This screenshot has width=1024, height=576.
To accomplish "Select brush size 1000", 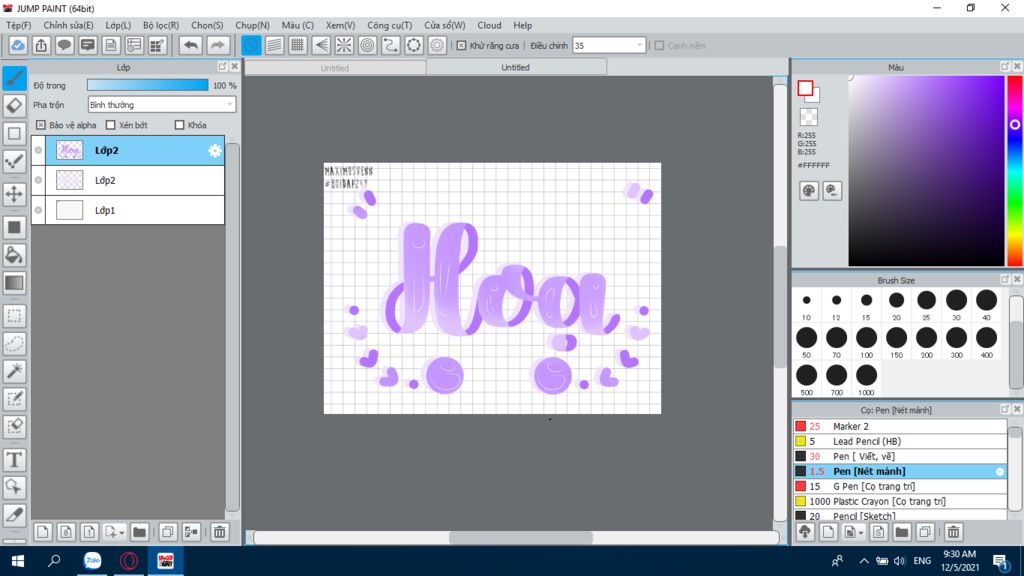I will click(x=866, y=380).
